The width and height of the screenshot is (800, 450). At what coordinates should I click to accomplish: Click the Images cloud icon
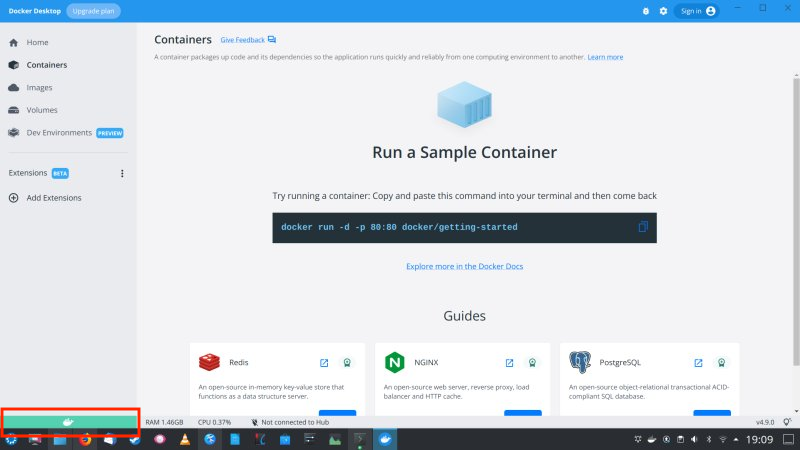click(x=14, y=87)
